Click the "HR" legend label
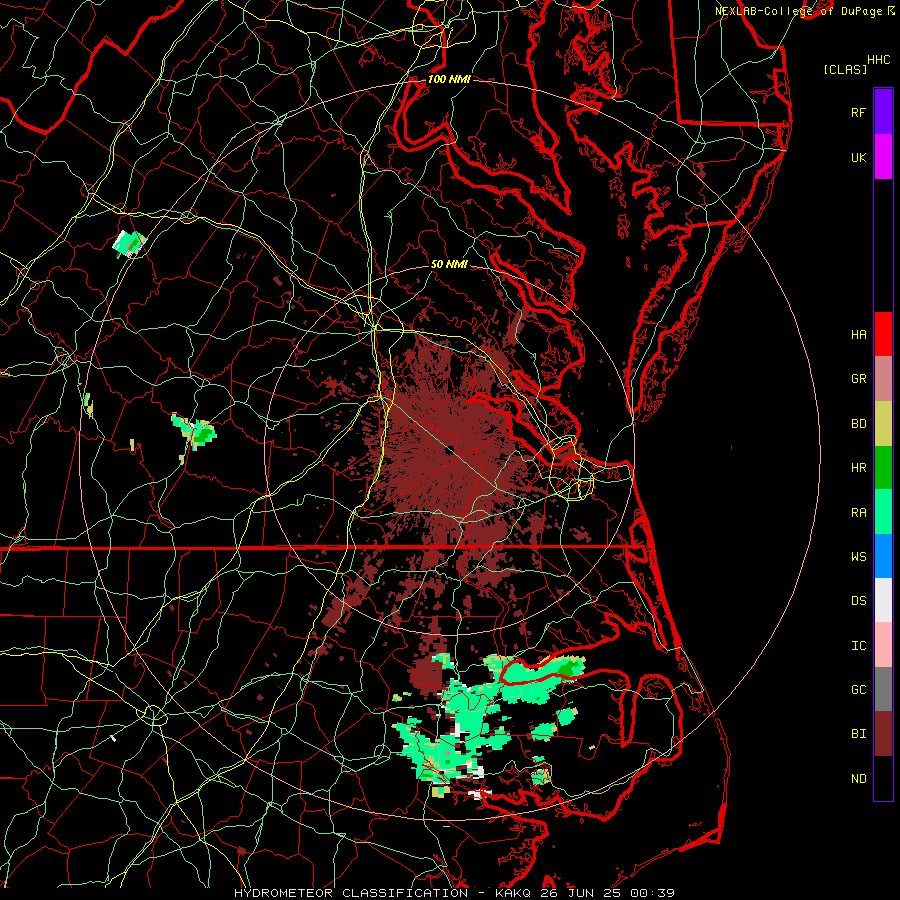900x900 pixels. (x=858, y=468)
